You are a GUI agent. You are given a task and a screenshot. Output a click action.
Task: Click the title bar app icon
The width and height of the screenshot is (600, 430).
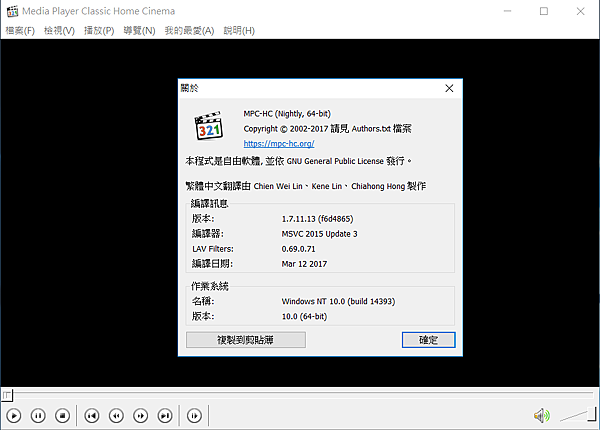click(12, 11)
